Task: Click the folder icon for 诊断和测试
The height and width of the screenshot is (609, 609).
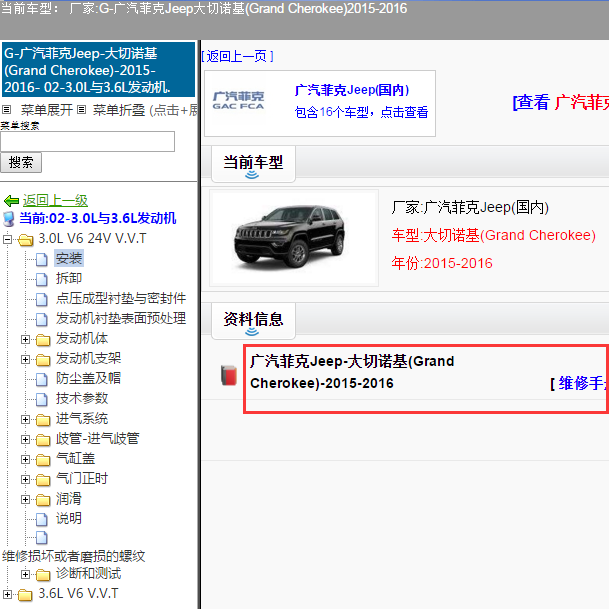Action: click(x=43, y=575)
